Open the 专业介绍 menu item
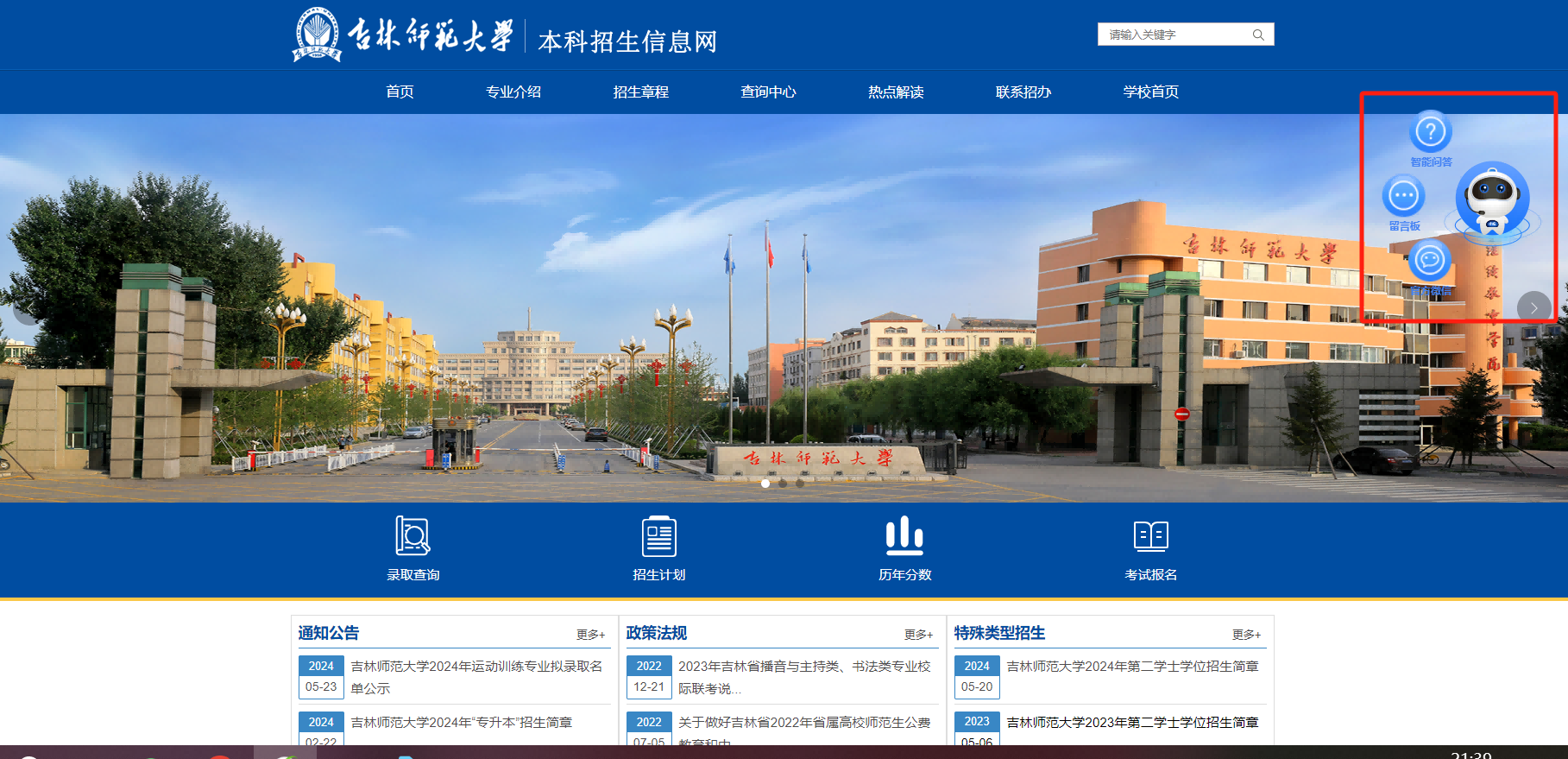The image size is (1568, 759). coord(513,92)
